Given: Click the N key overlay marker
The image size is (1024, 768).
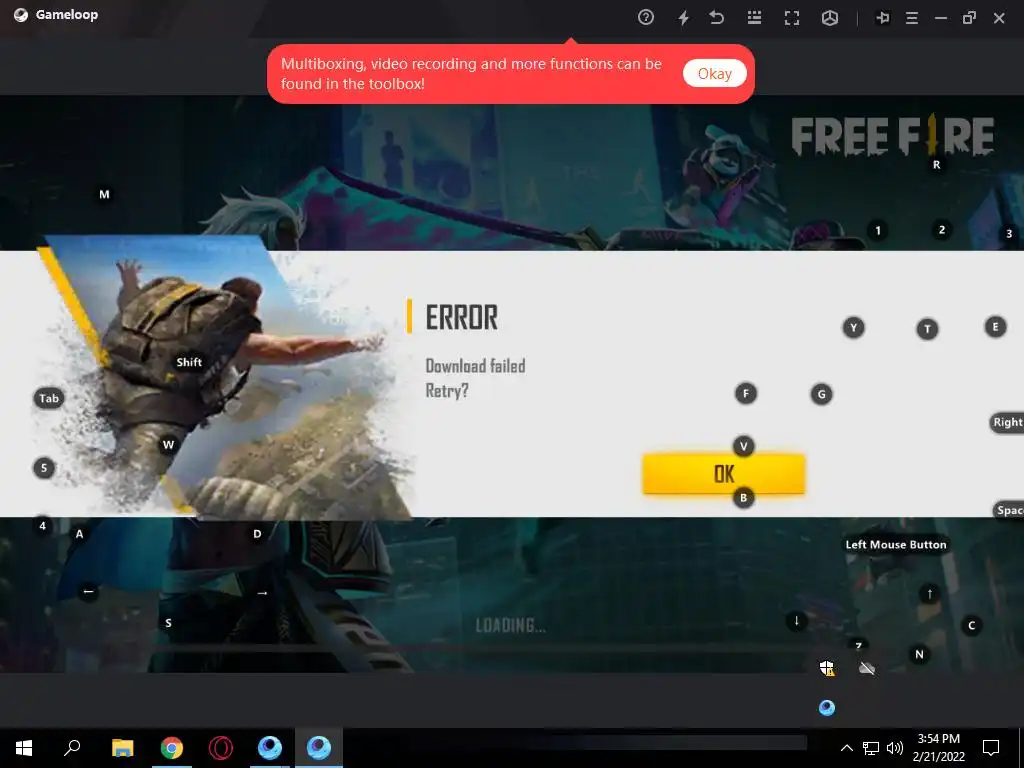Looking at the screenshot, I should (920, 654).
